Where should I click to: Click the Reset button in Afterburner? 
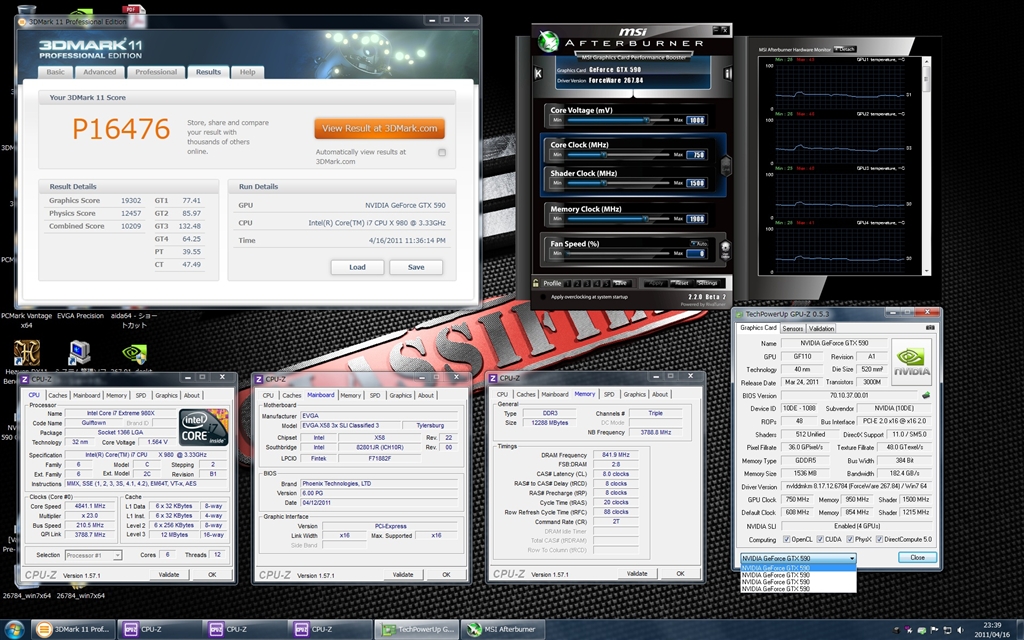point(681,283)
